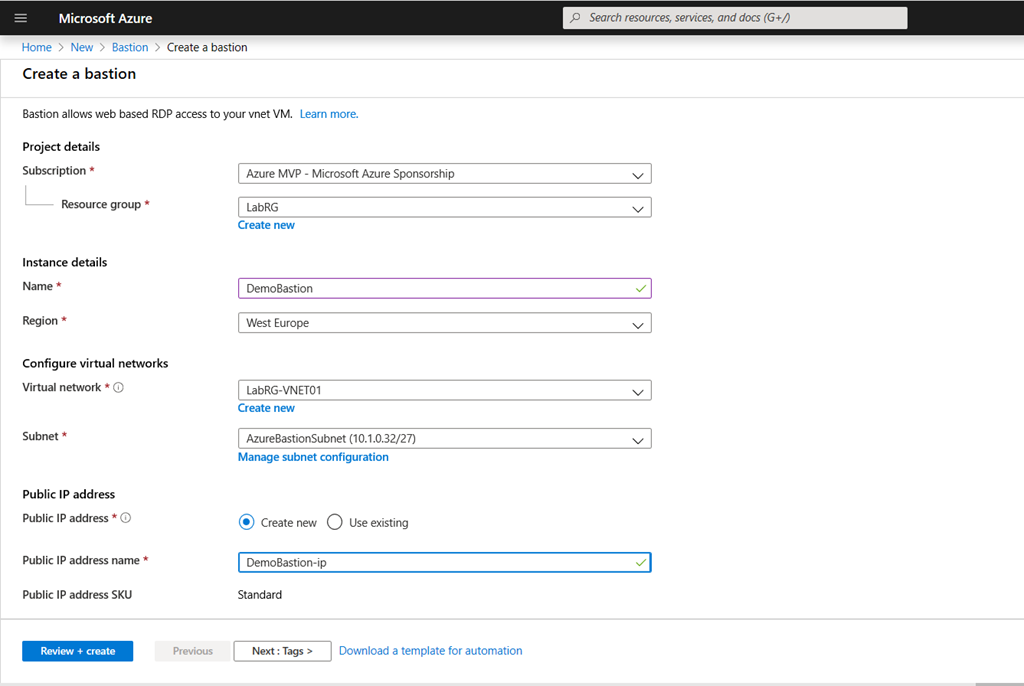Select the Create new public IP radio
1024x686 pixels.
pyautogui.click(x=246, y=523)
